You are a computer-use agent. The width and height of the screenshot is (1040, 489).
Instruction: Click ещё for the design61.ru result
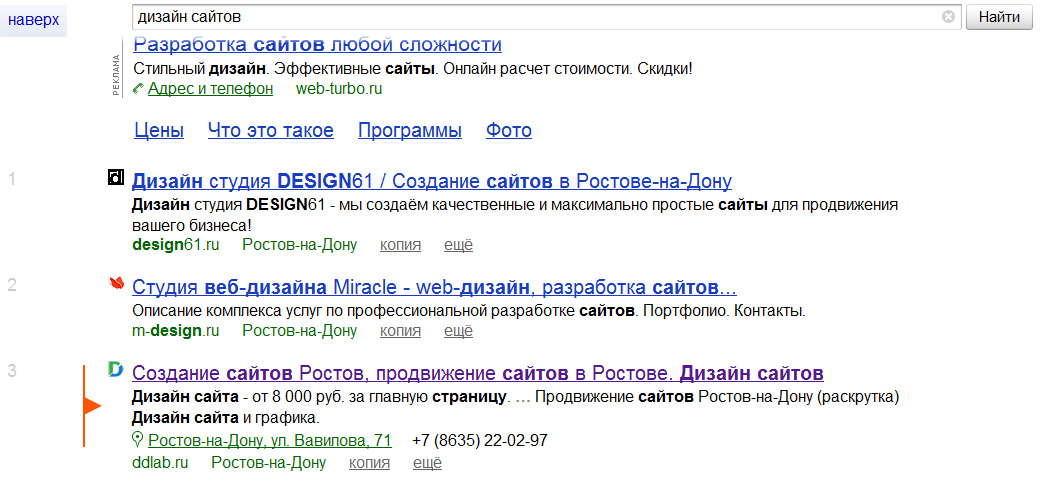[x=458, y=245]
